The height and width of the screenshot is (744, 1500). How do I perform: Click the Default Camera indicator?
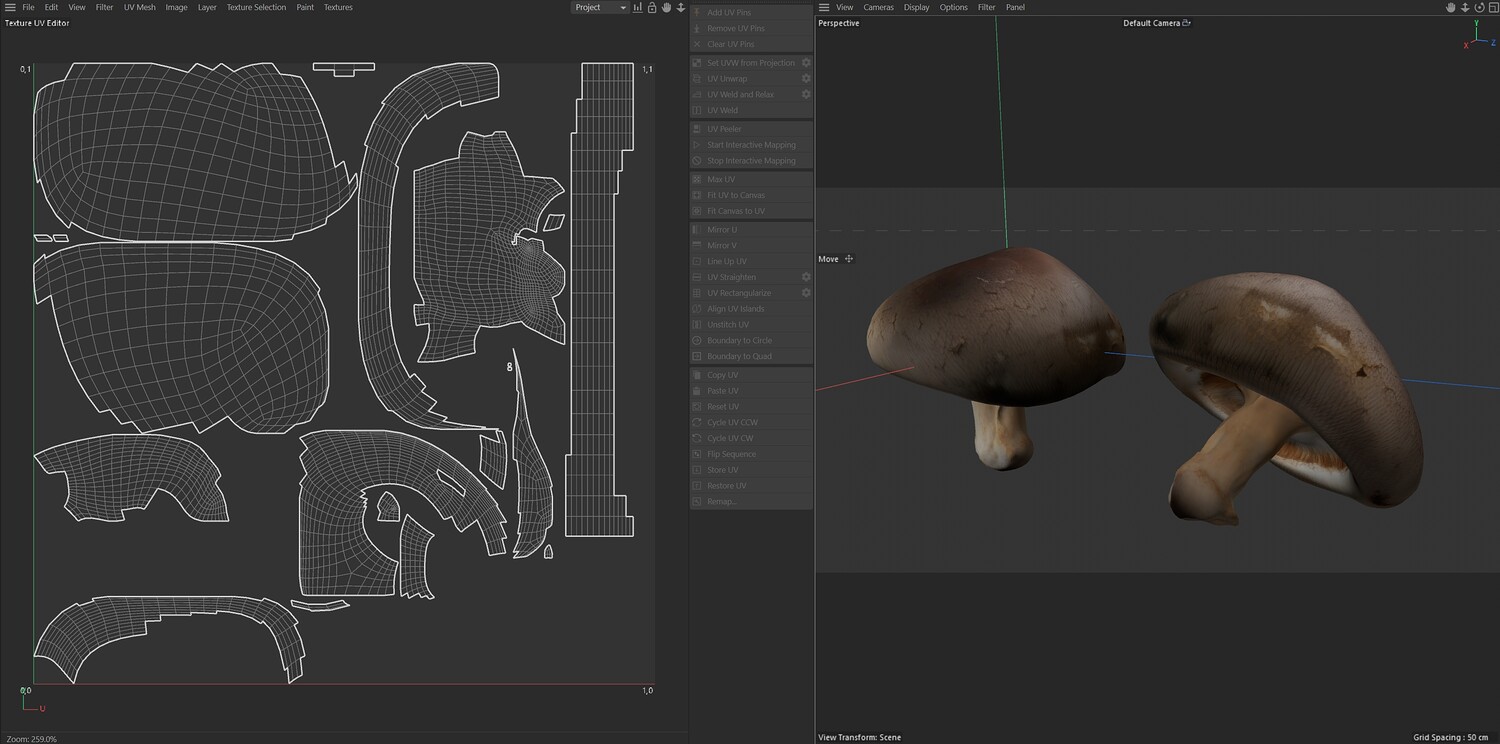point(1156,23)
